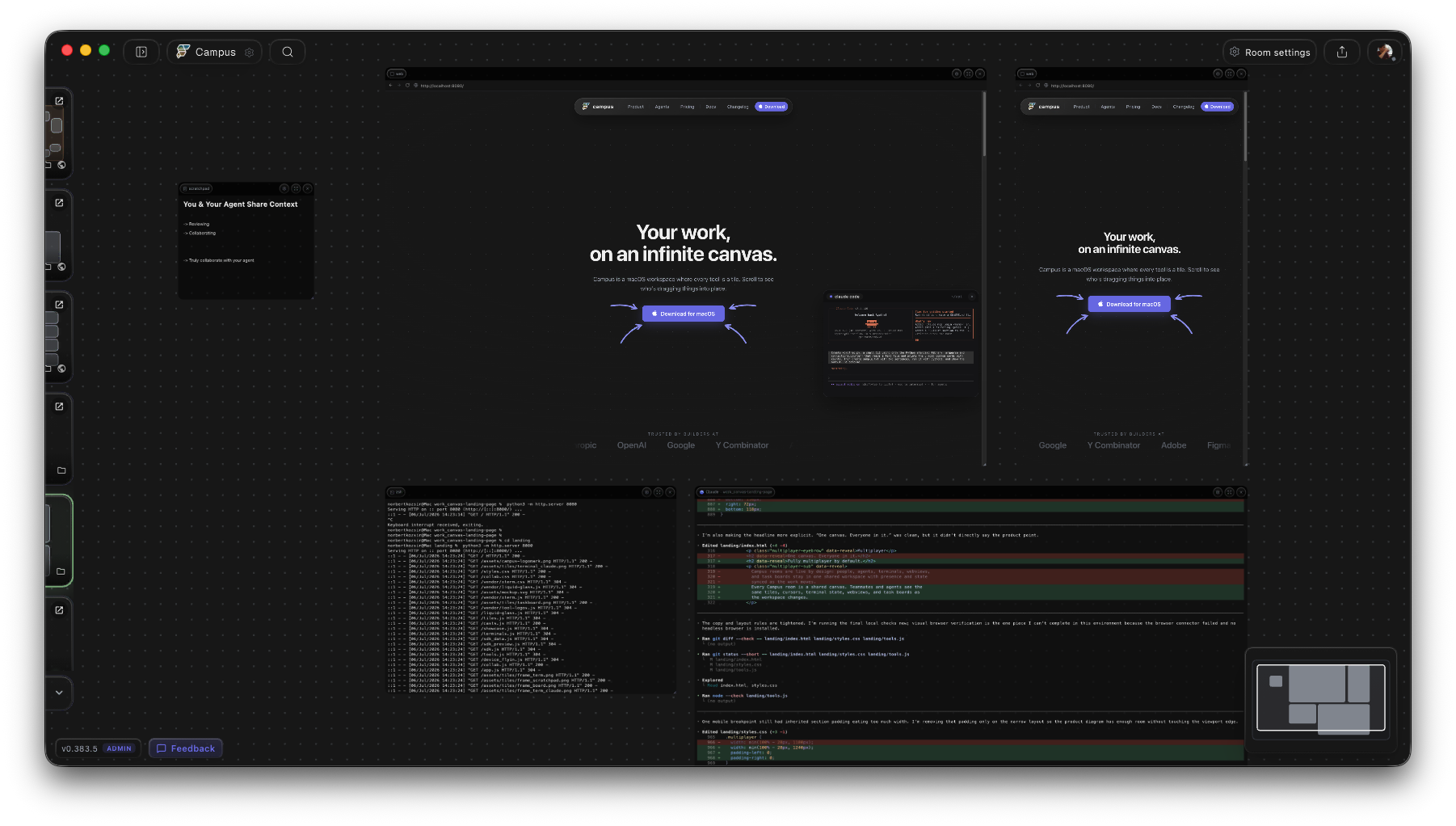Close the large web tile
Image resolution: width=1456 pixels, height=826 pixels.
point(980,74)
